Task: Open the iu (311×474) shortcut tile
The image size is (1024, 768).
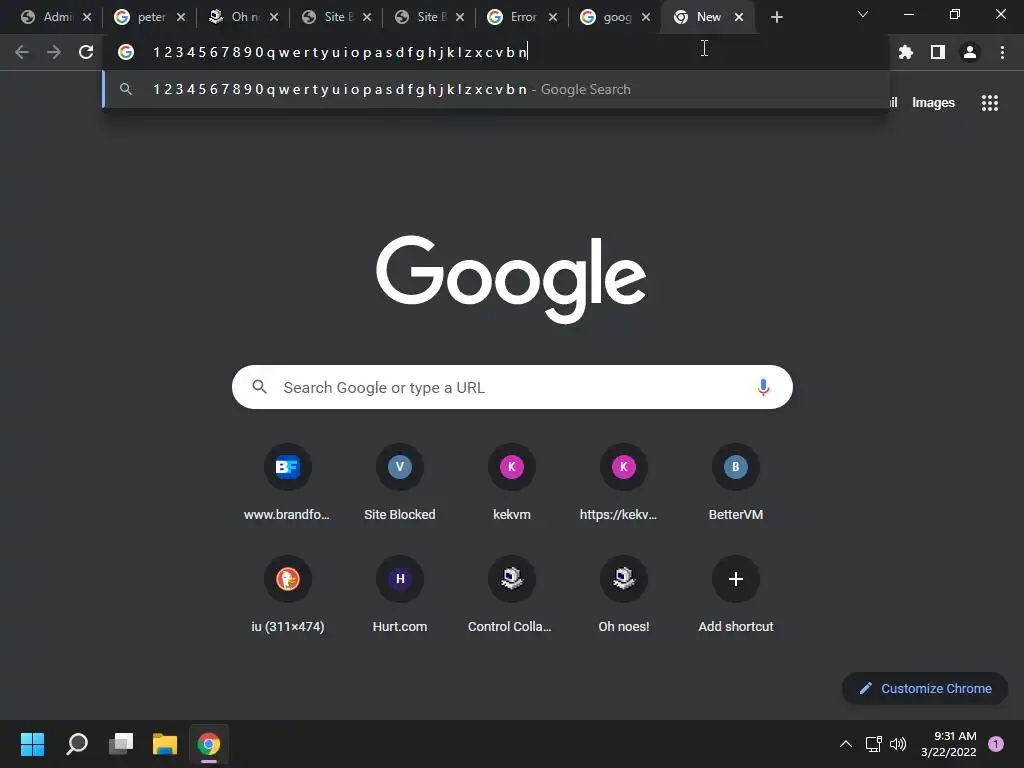Action: [x=287, y=596]
